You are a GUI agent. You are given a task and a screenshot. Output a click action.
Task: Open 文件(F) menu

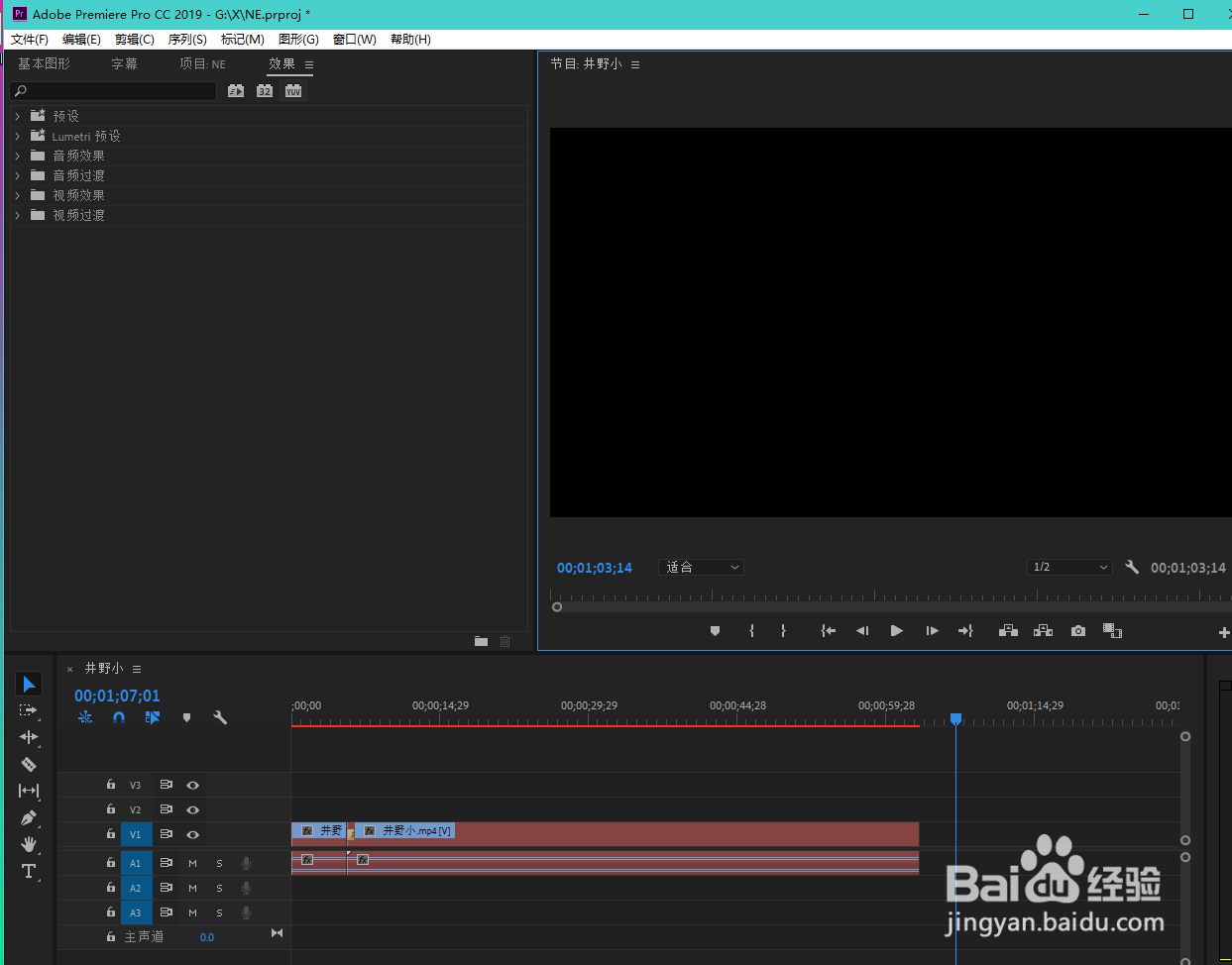pyautogui.click(x=30, y=39)
